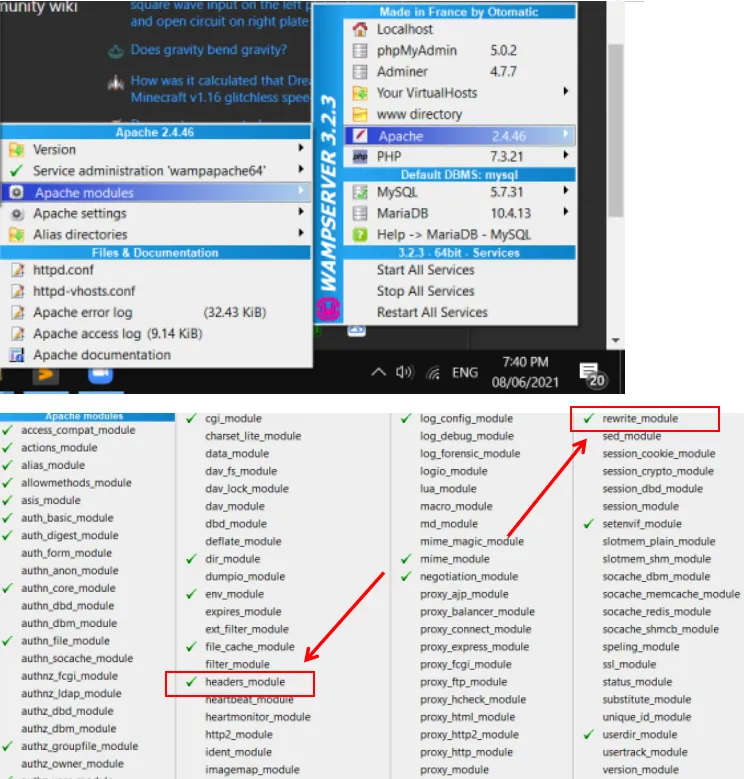
Task: Click the httpd.conf file icon
Action: click(18, 270)
